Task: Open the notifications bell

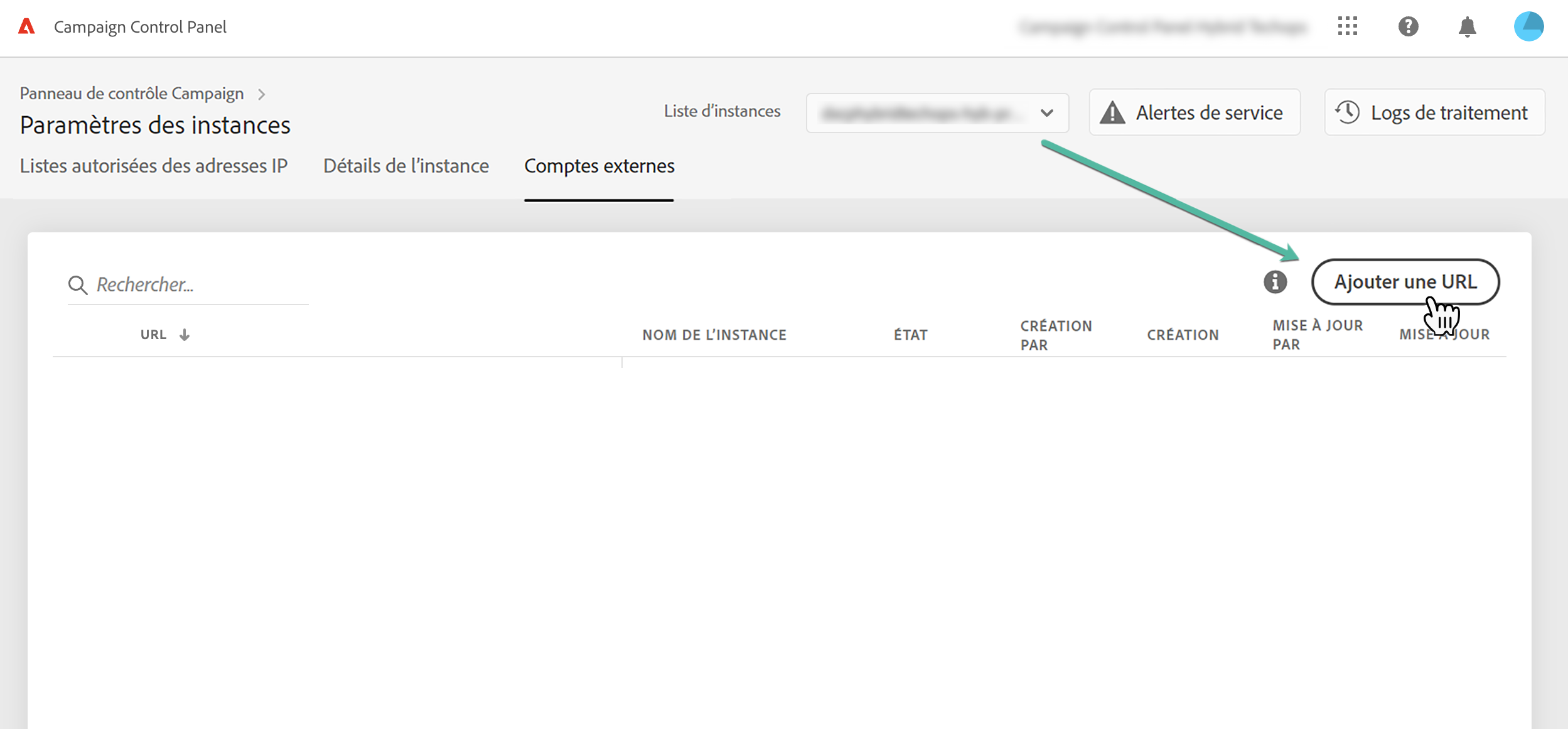Action: (x=1467, y=27)
